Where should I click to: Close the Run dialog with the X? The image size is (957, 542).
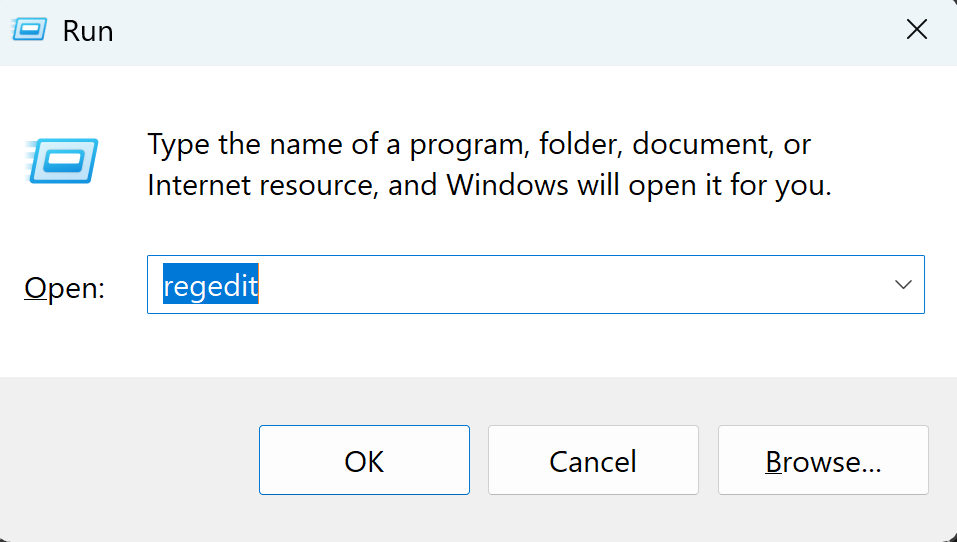916,30
